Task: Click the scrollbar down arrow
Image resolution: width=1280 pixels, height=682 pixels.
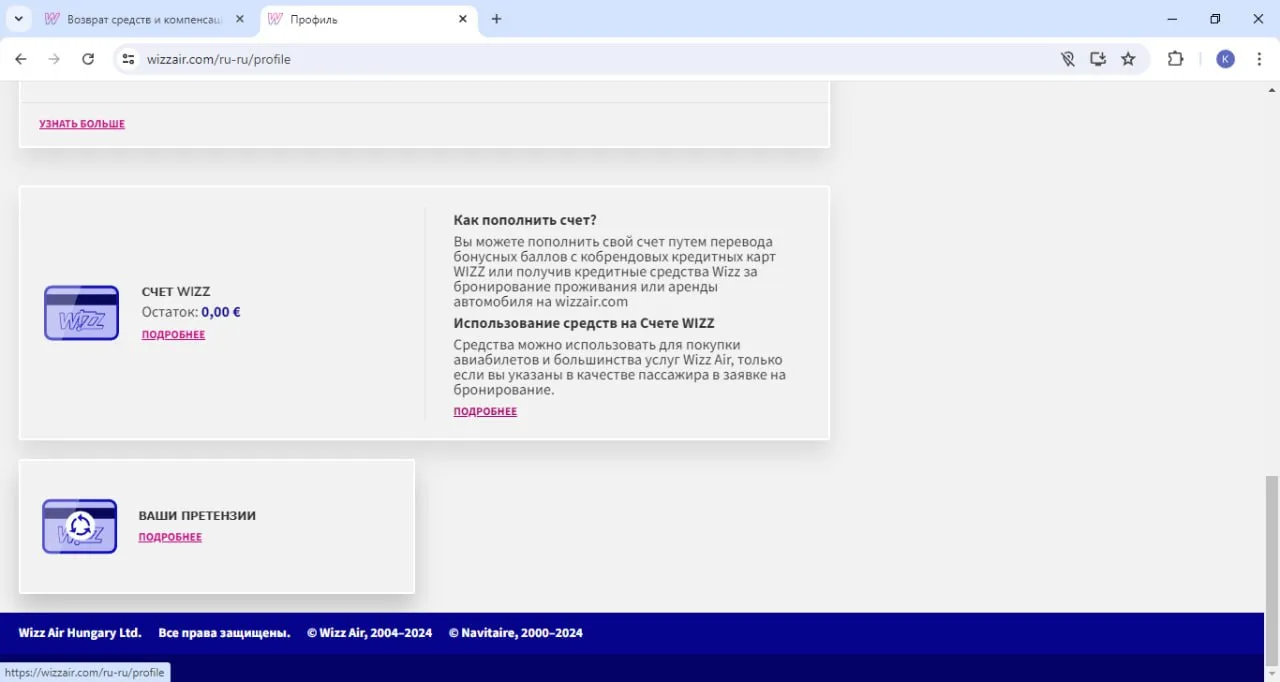Action: point(1272,673)
